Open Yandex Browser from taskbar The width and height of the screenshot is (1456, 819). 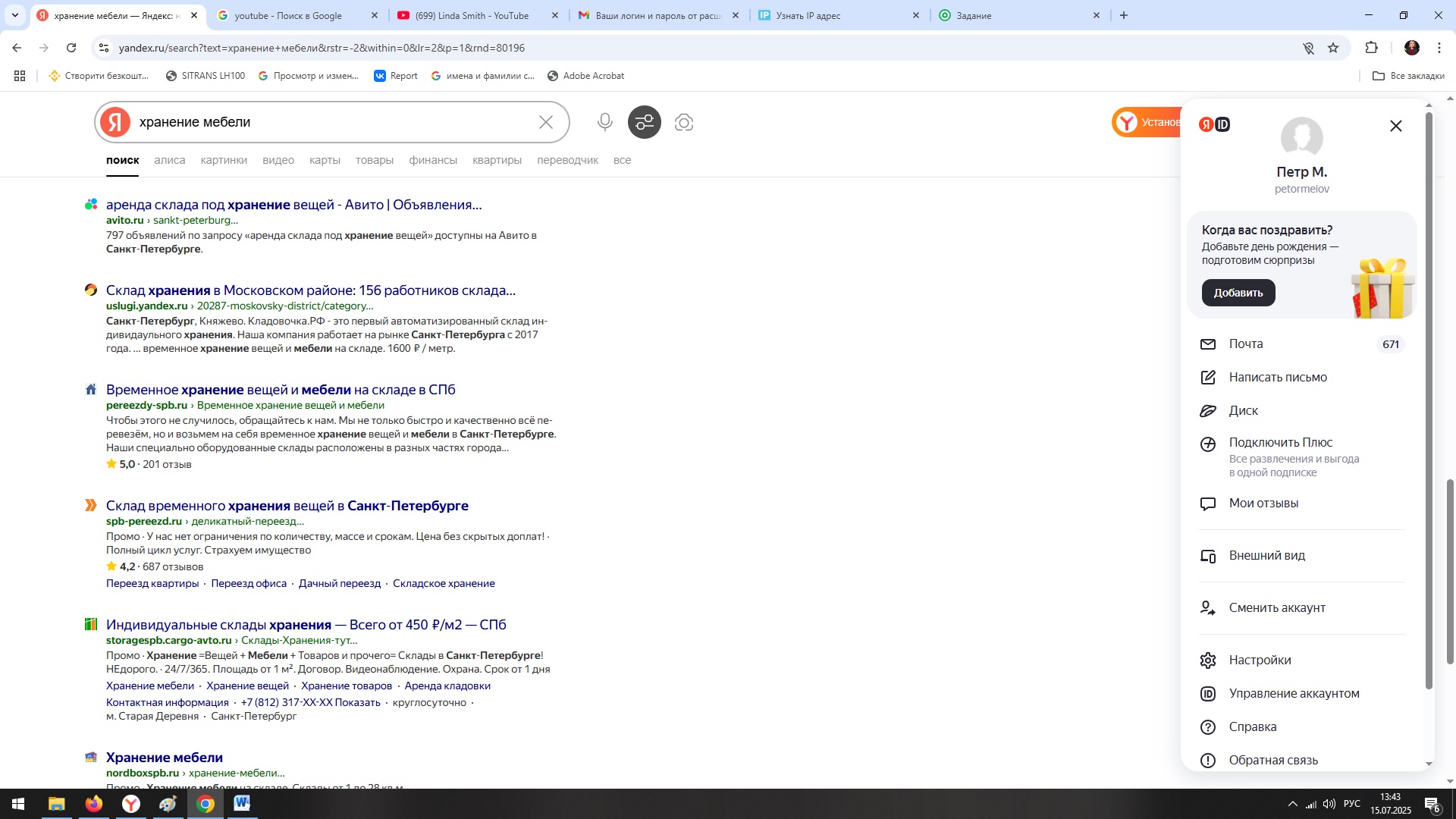click(131, 804)
